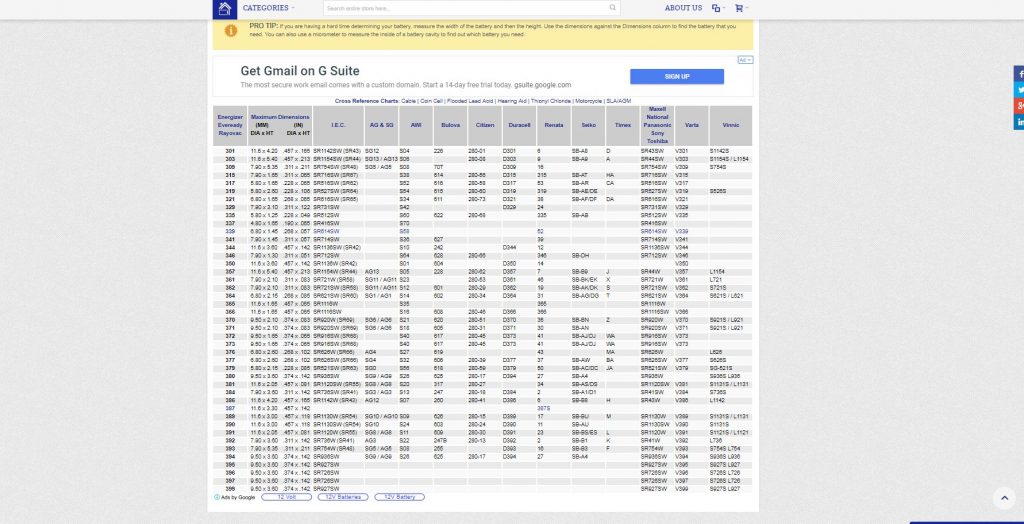This screenshot has height=524, width=1024.
Task: Click the Facebook share icon
Action: point(1018,74)
